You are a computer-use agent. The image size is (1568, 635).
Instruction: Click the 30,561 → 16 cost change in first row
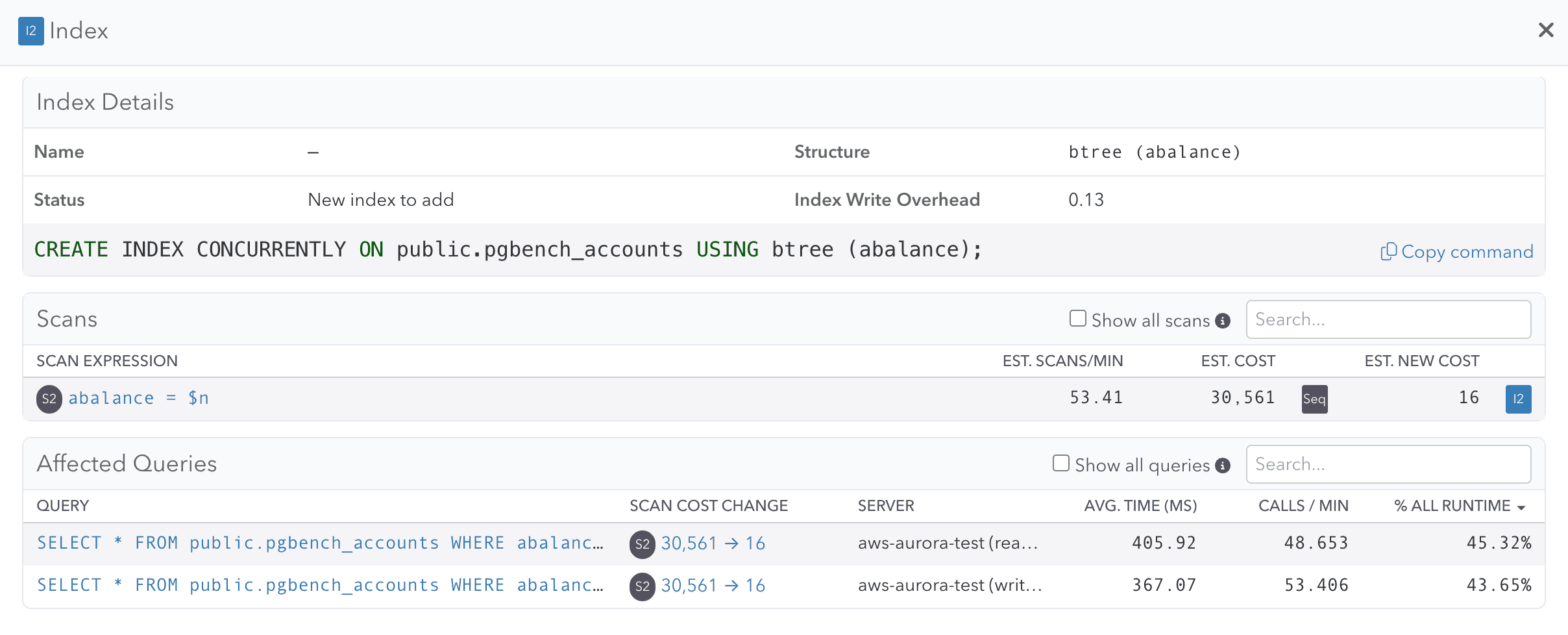(x=713, y=543)
